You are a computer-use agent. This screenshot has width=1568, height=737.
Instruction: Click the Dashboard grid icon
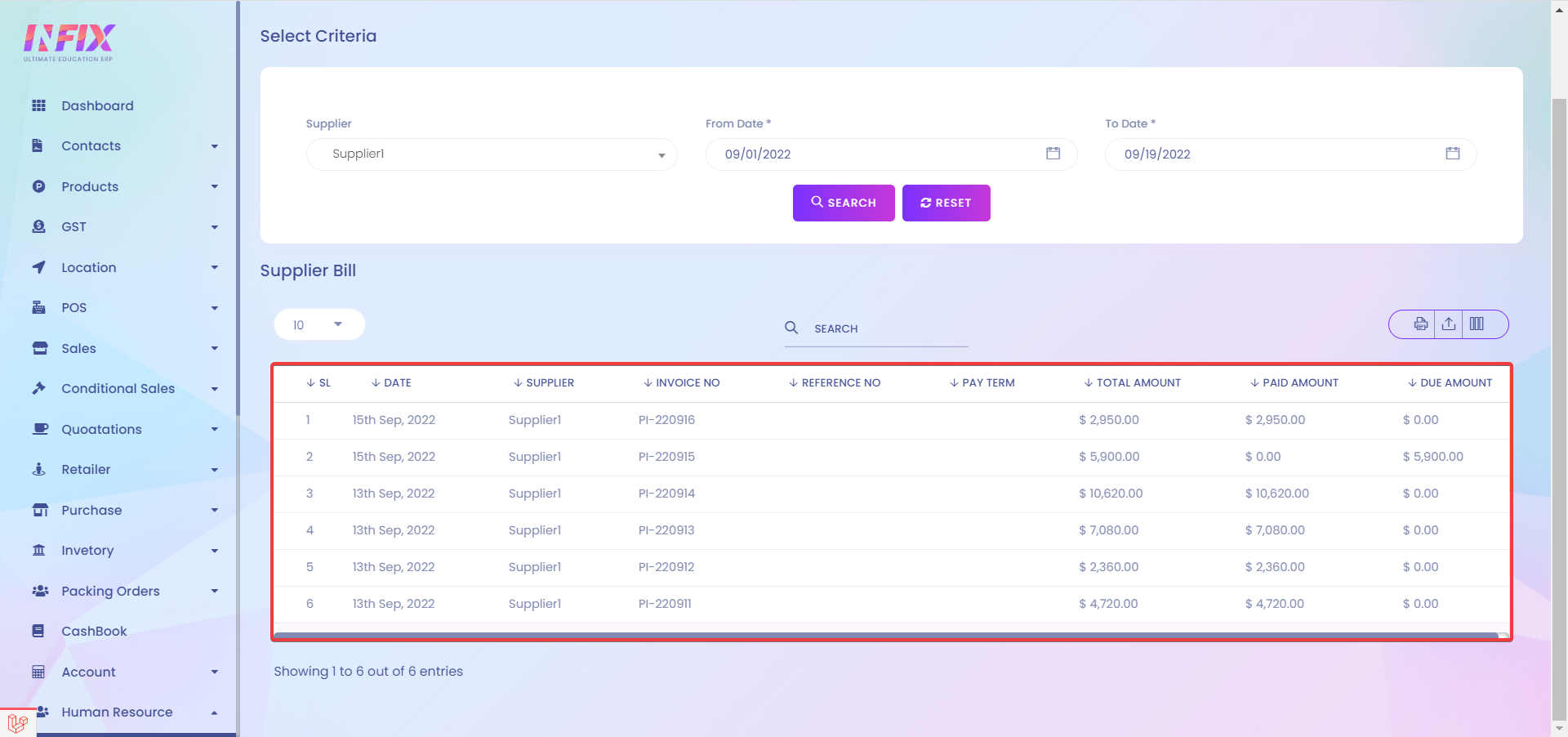point(38,105)
